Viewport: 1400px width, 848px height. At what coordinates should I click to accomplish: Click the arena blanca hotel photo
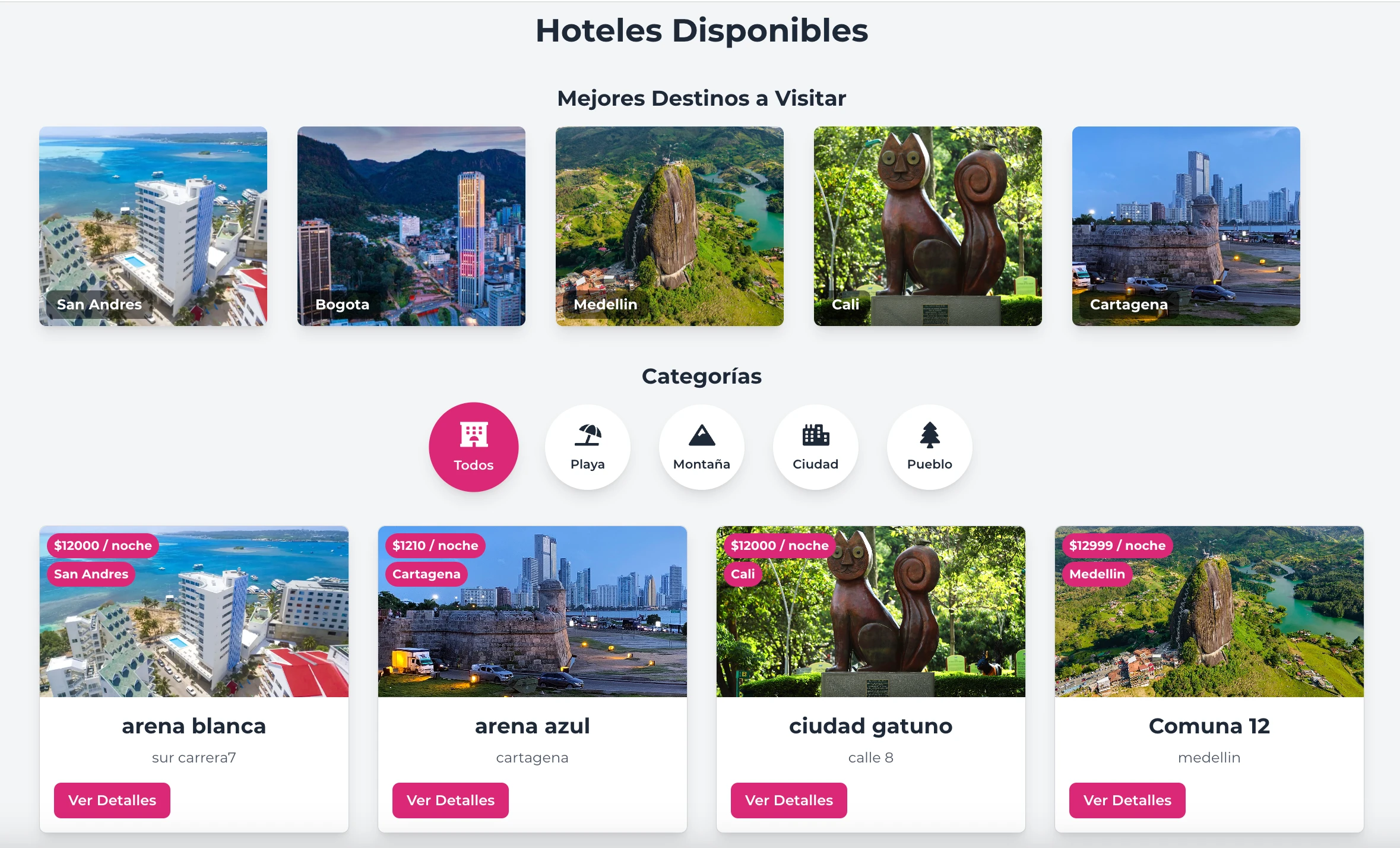[194, 612]
